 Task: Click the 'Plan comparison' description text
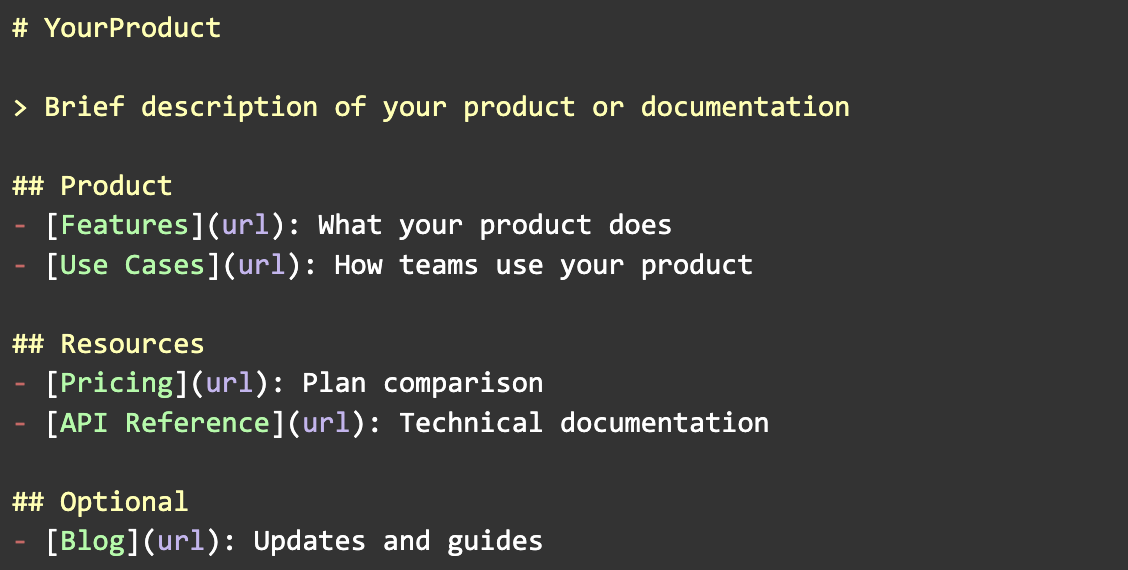pos(422,383)
